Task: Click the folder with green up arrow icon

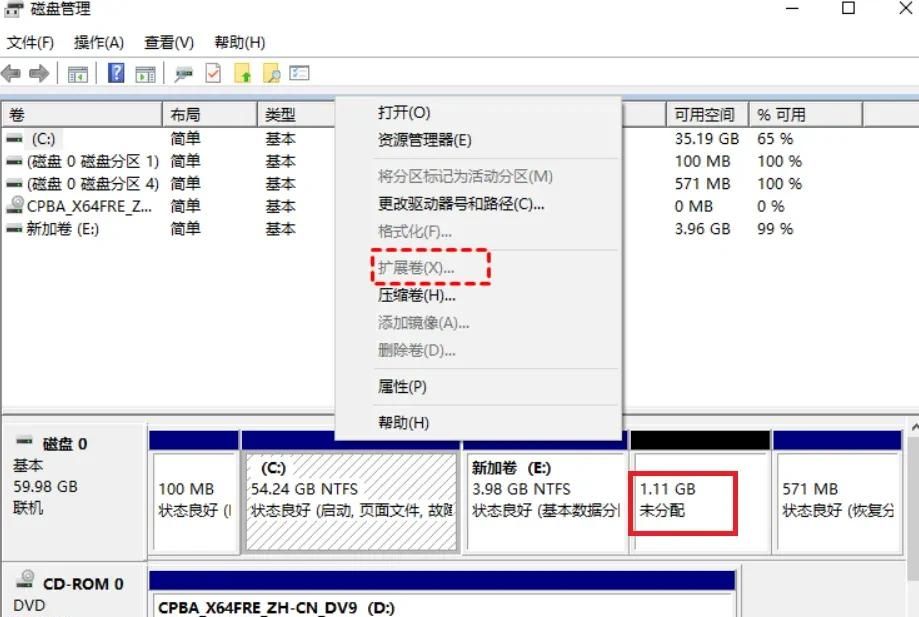Action: tap(241, 72)
